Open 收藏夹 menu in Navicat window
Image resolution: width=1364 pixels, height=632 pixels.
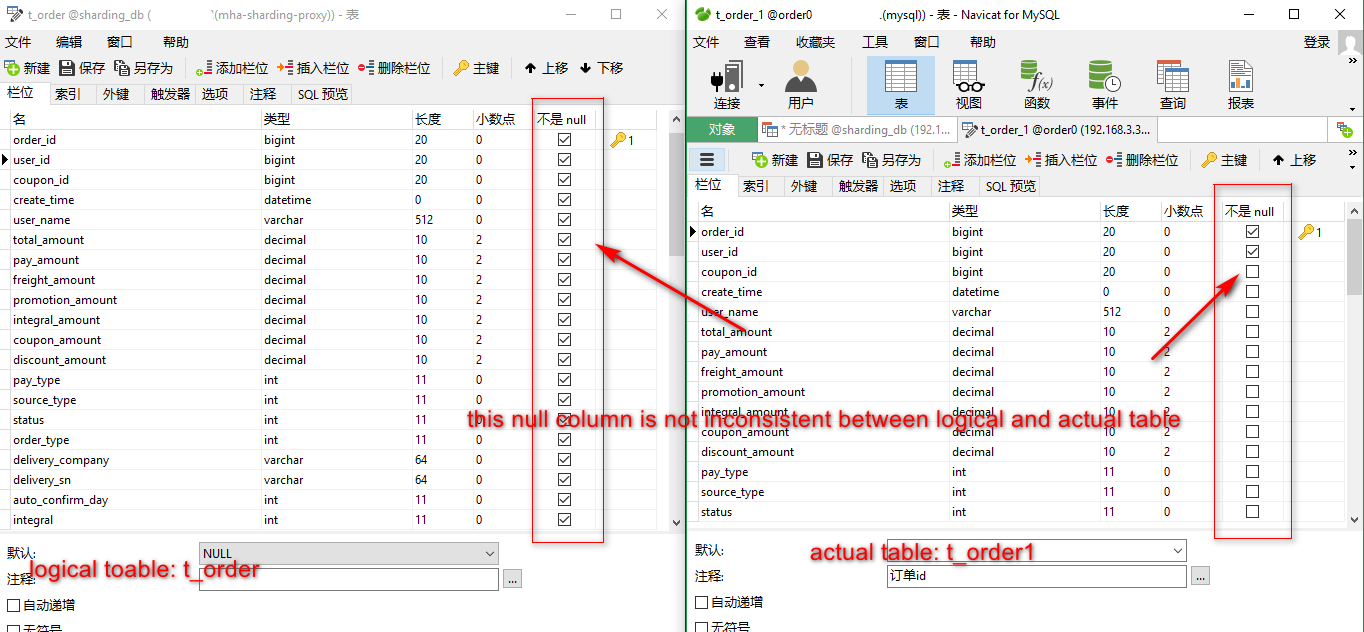[816, 42]
